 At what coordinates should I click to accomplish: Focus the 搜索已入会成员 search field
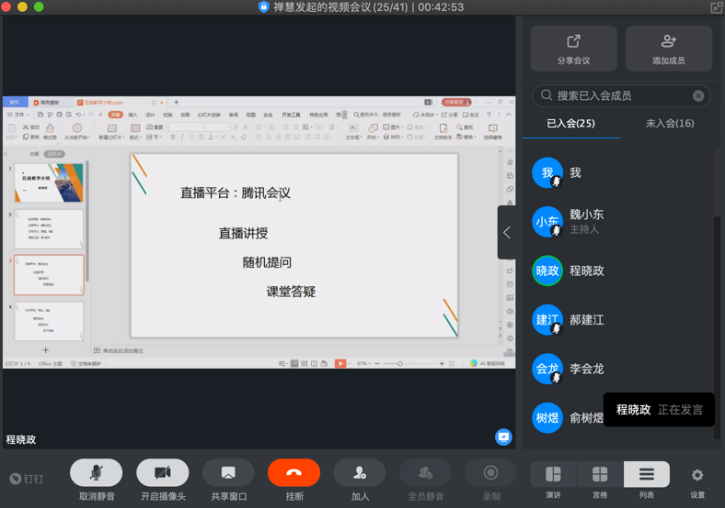pyautogui.click(x=621, y=96)
